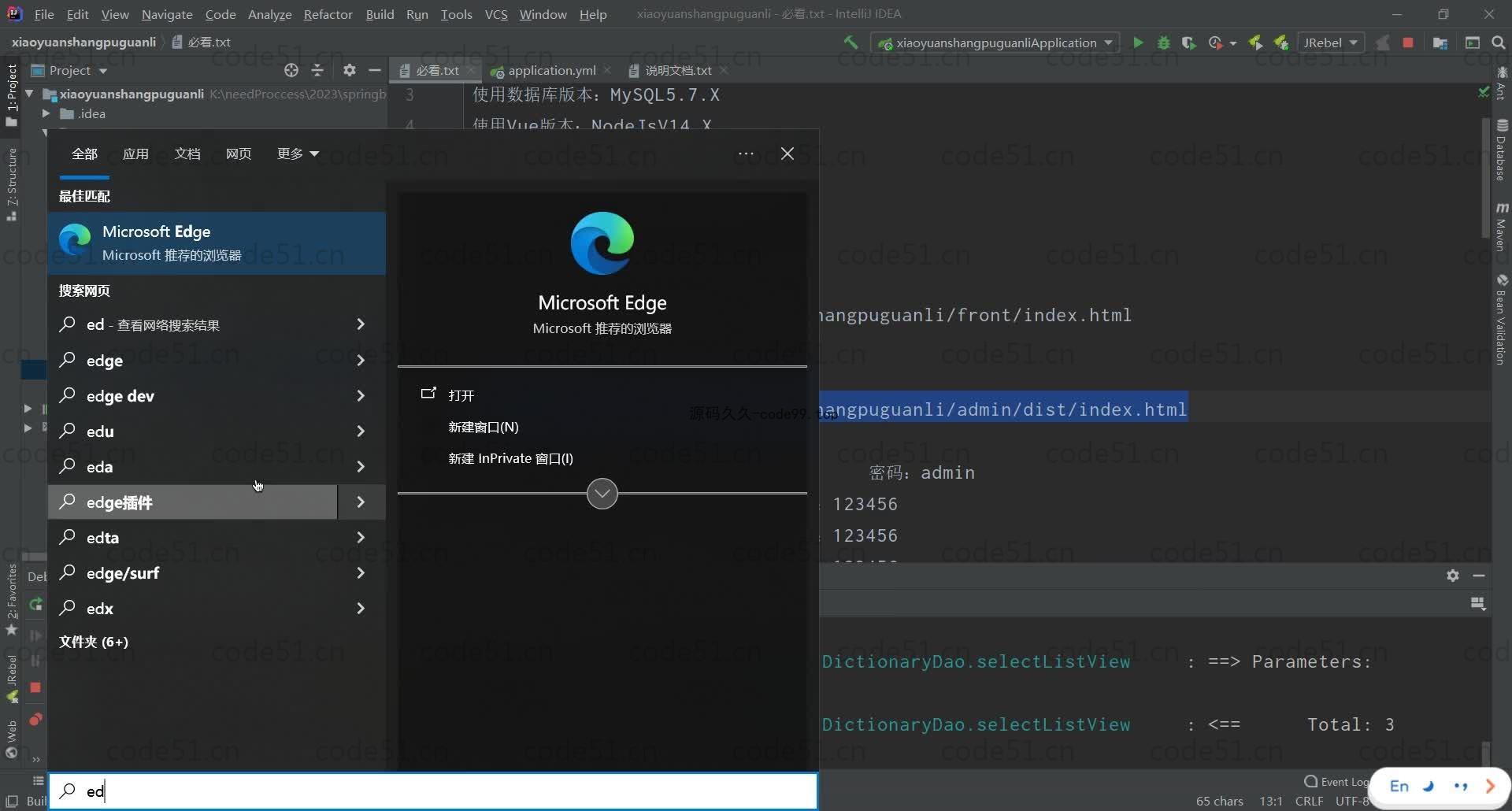
Task: Open Project panel settings gear
Action: 350,70
